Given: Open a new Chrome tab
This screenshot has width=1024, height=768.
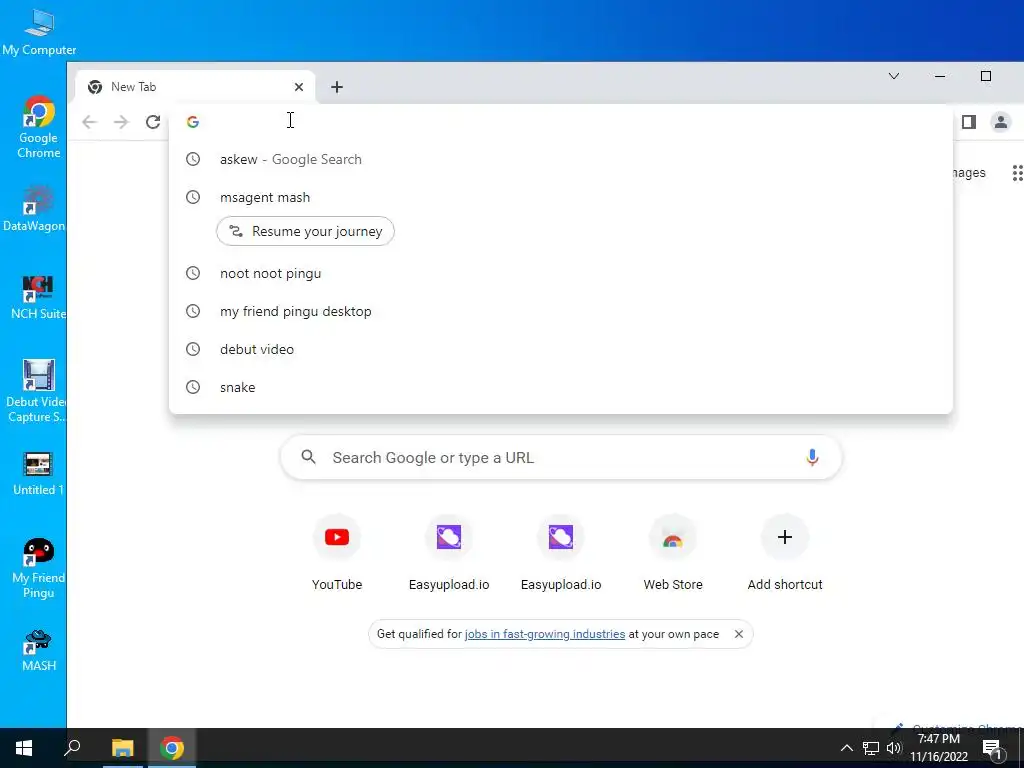Looking at the screenshot, I should point(336,87).
